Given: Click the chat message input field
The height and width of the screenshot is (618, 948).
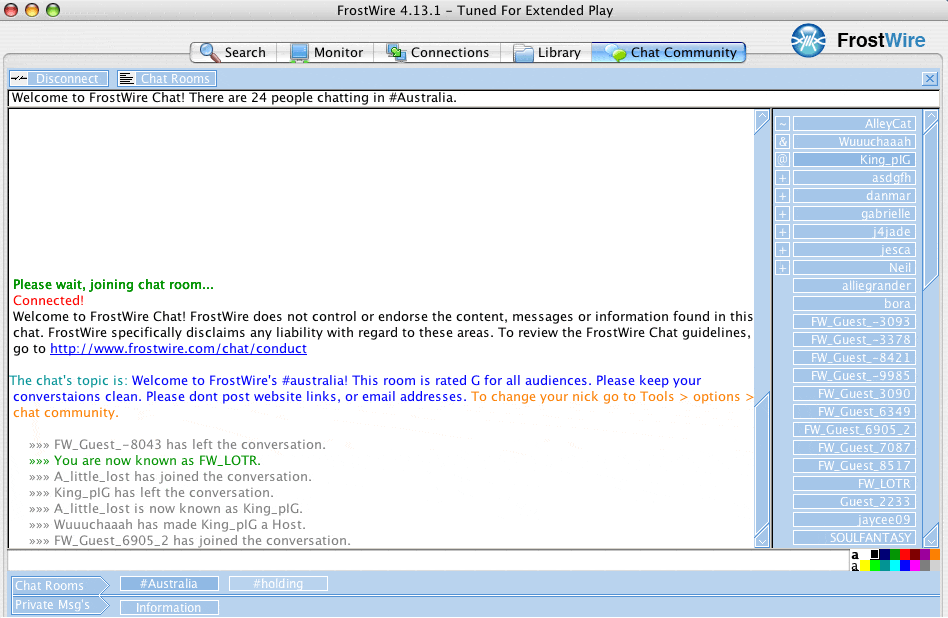Looking at the screenshot, I should click(428, 560).
